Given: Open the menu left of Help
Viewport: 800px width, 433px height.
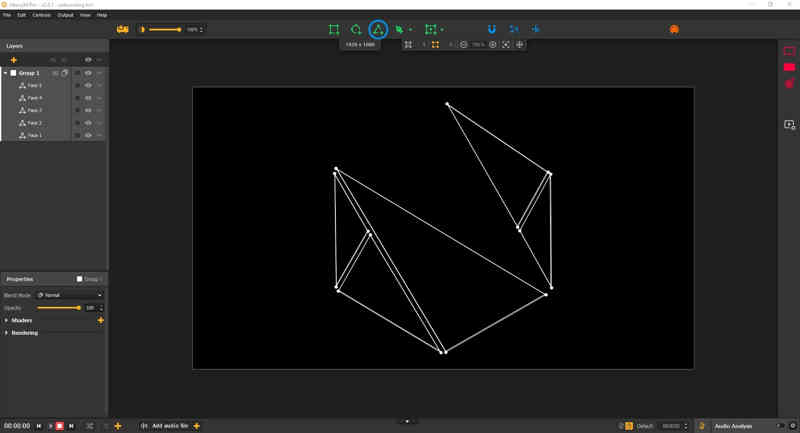Looking at the screenshot, I should [x=85, y=15].
